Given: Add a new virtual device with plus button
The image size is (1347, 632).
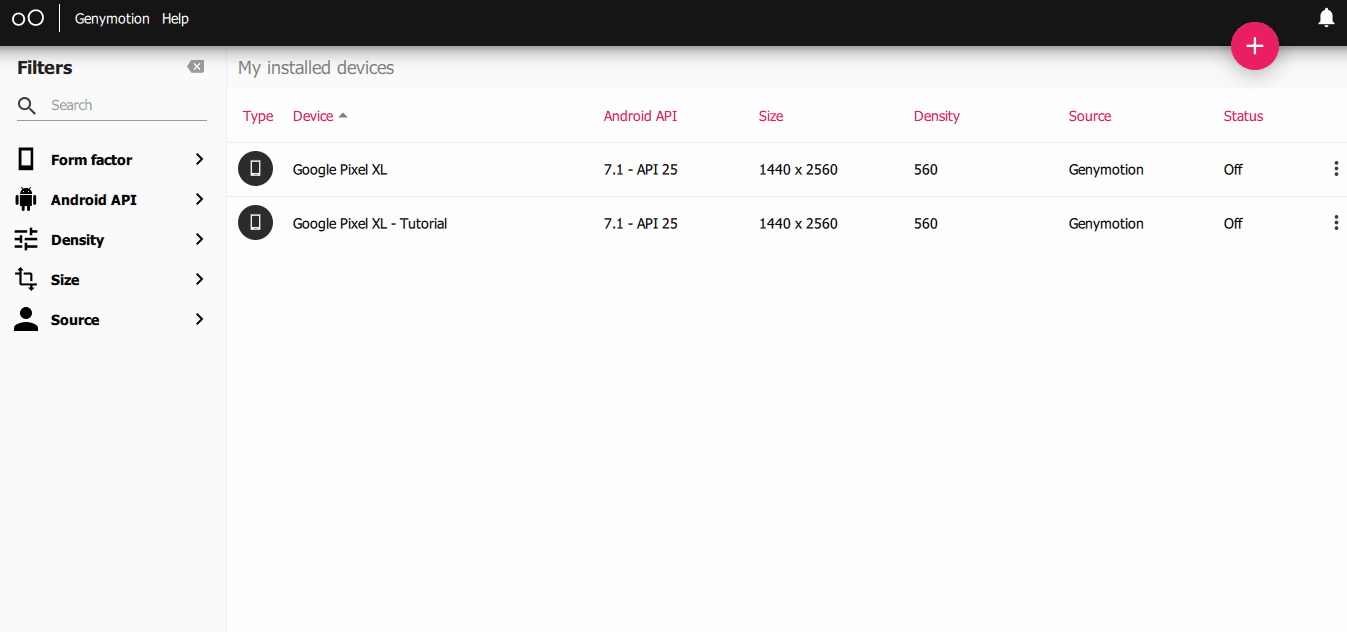Looking at the screenshot, I should (1255, 46).
